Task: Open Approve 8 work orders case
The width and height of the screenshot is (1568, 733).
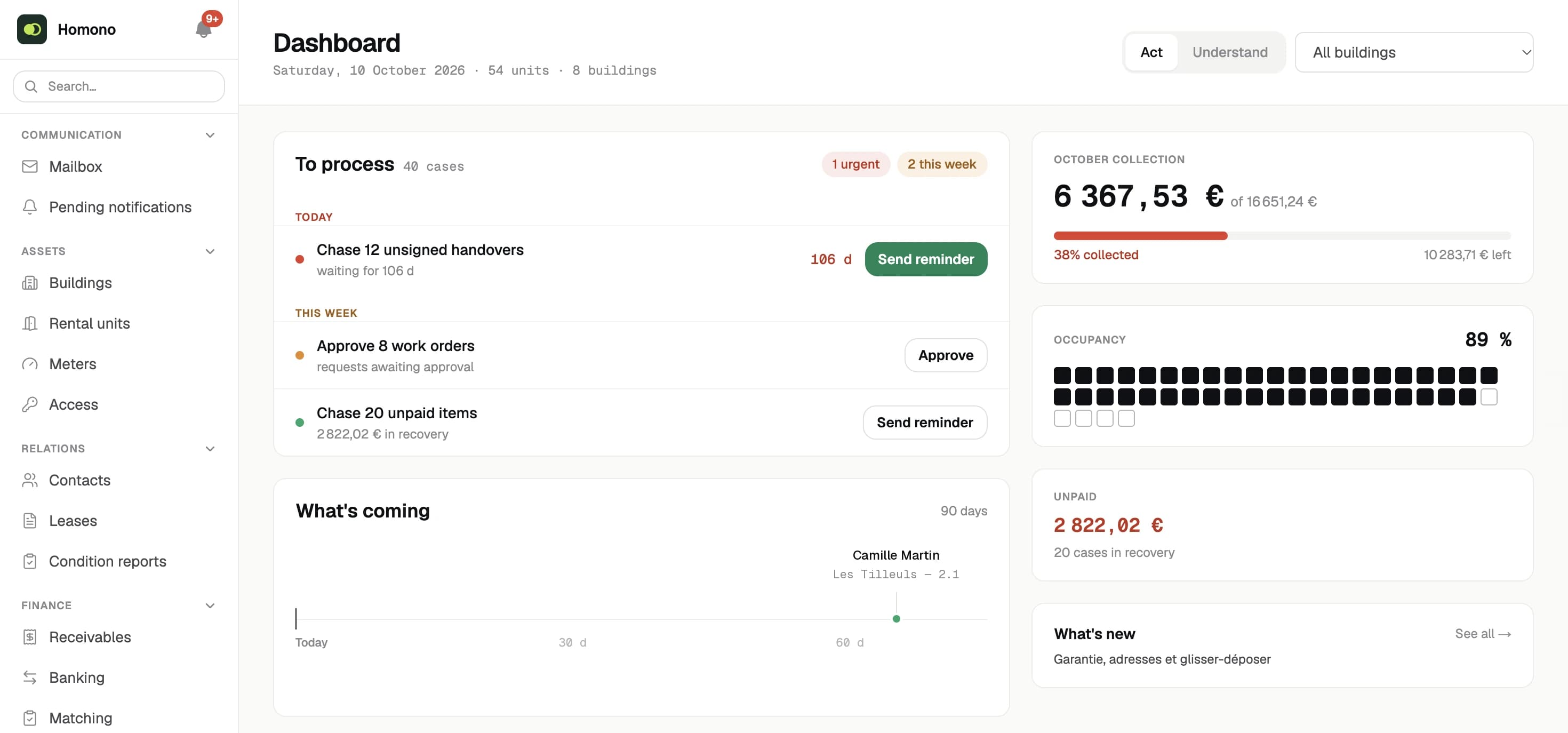Action: [x=641, y=355]
